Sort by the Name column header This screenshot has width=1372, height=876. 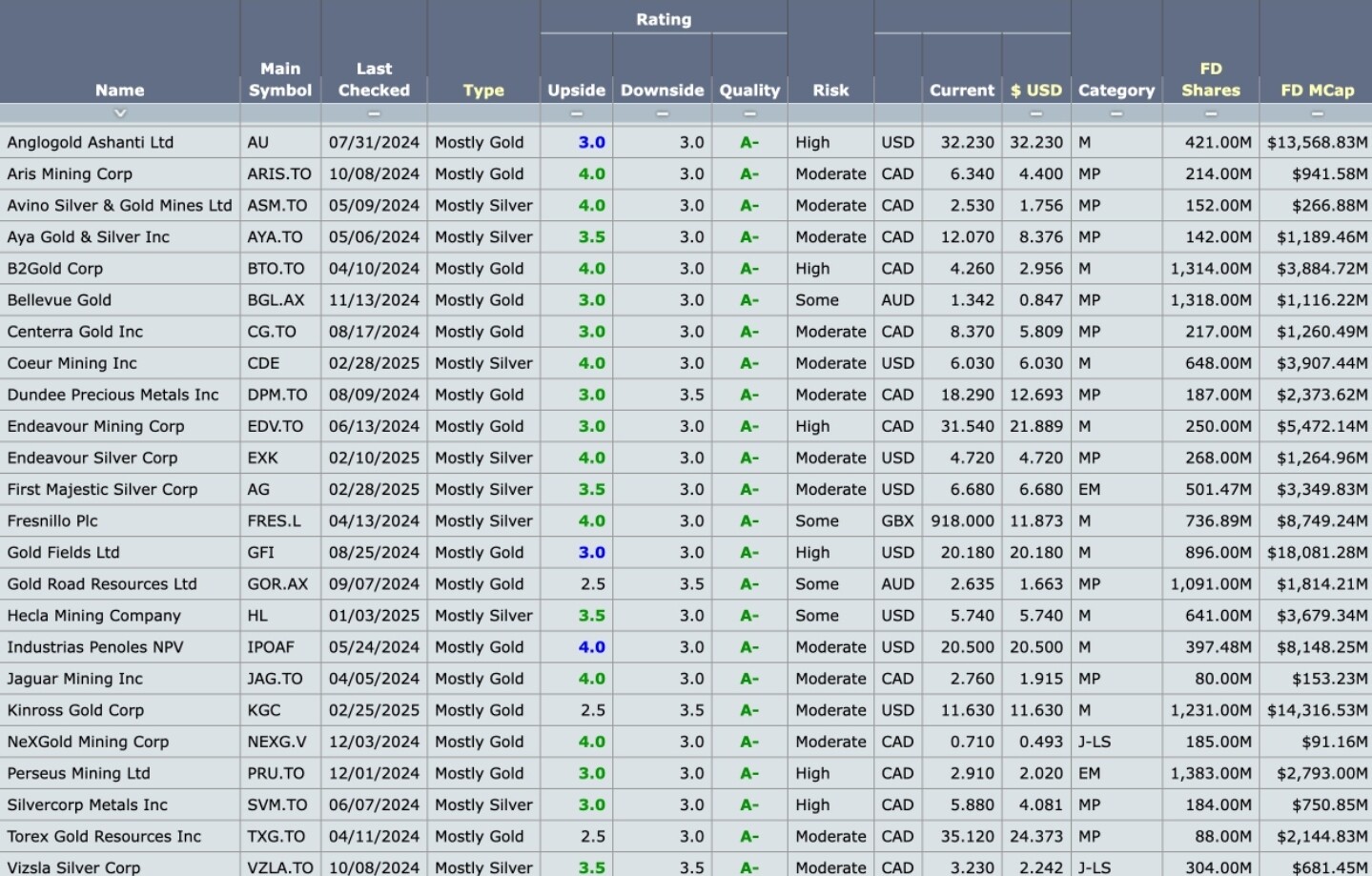(x=119, y=91)
